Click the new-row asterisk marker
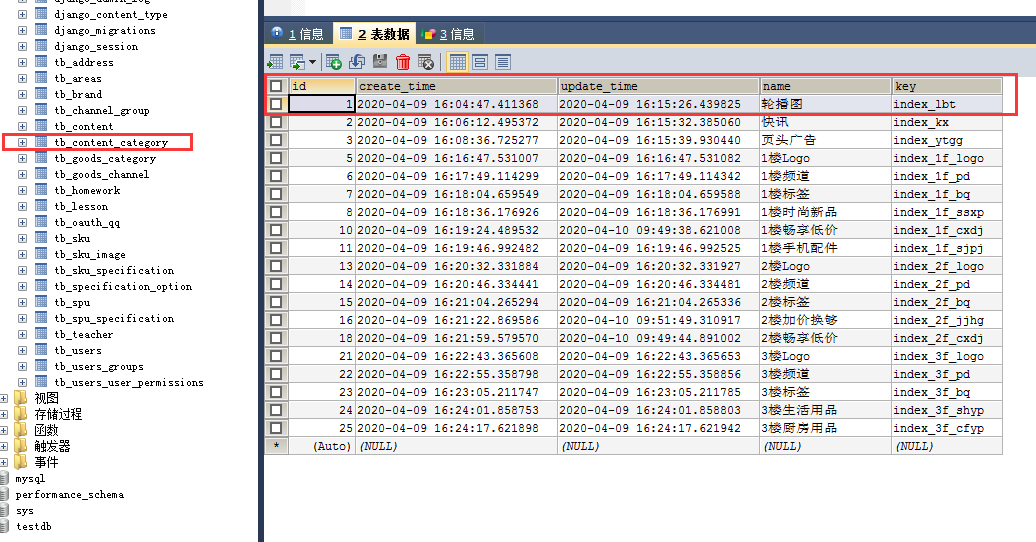Viewport: 1036px width, 542px height. [276, 446]
